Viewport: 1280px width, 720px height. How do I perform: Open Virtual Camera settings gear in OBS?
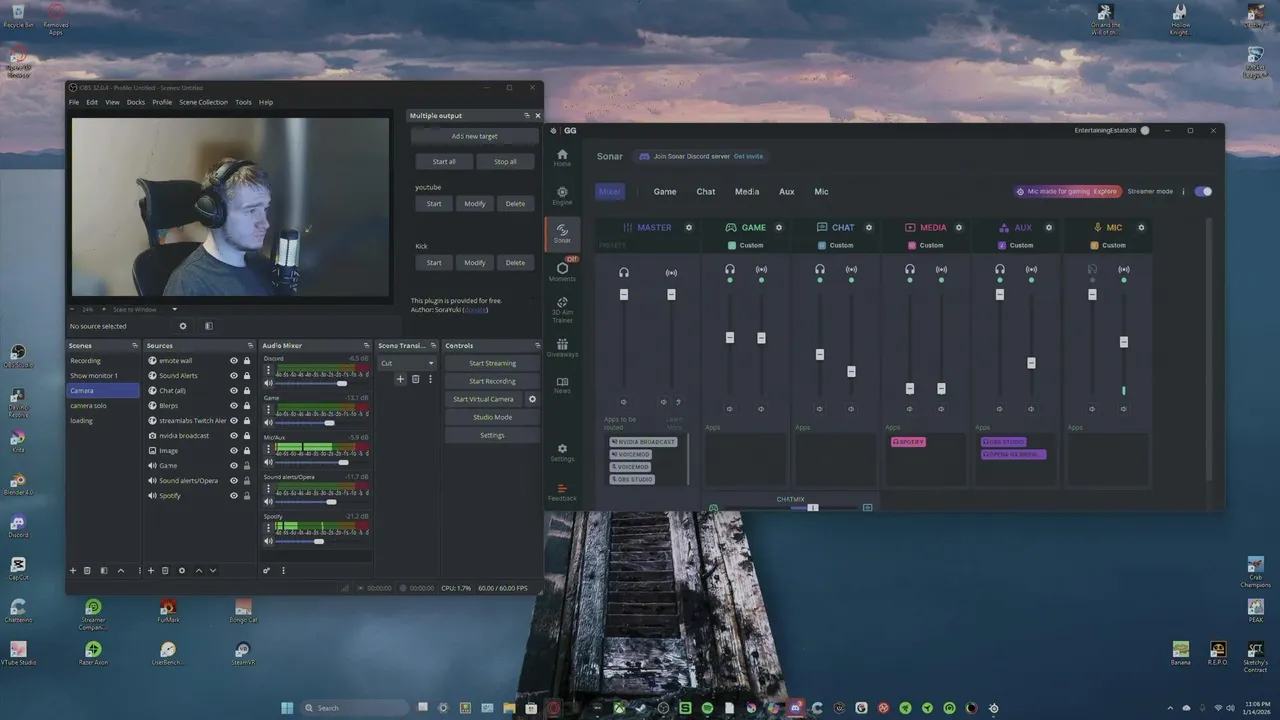532,399
